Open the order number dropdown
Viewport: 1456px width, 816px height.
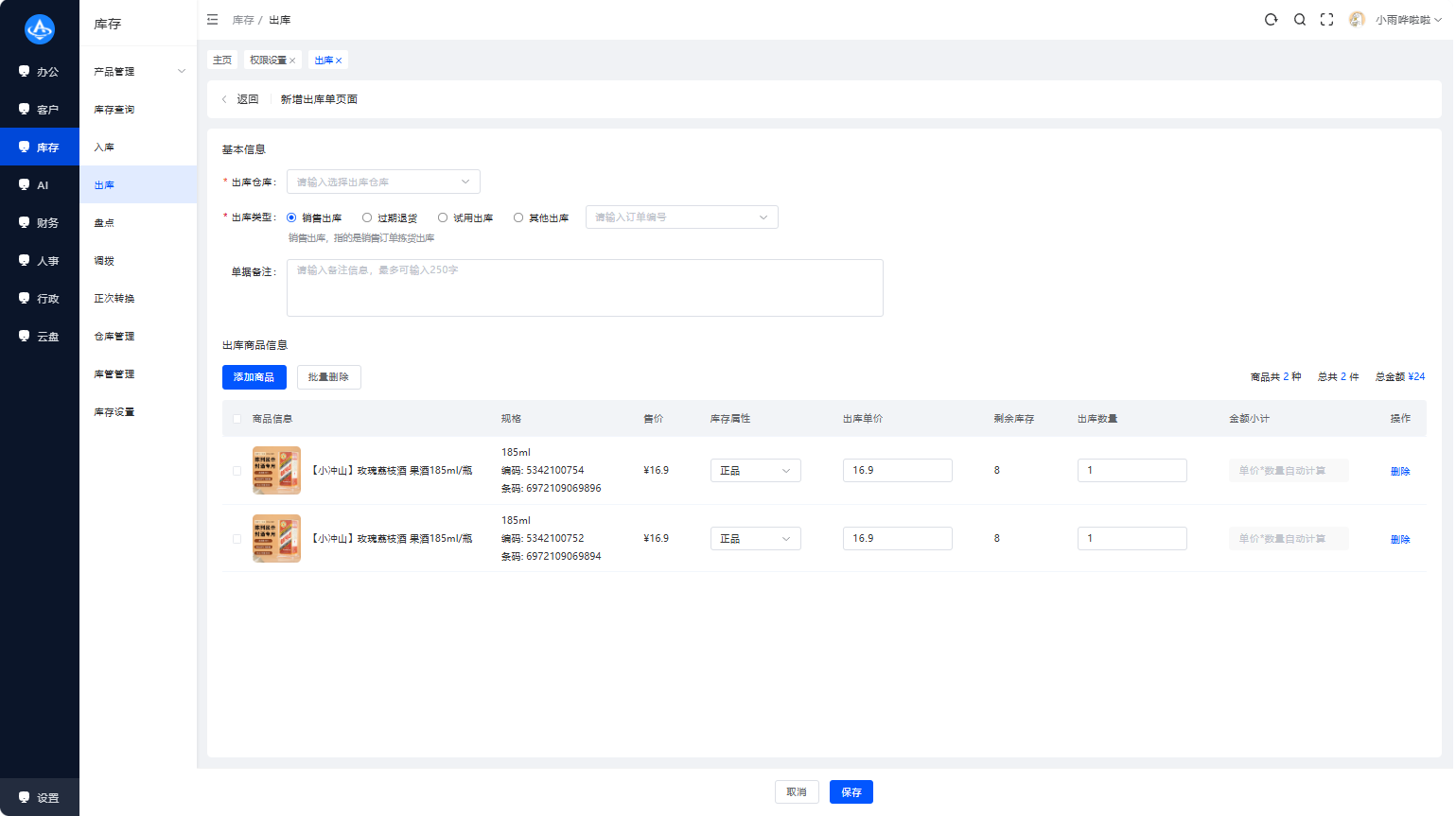[x=681, y=217]
